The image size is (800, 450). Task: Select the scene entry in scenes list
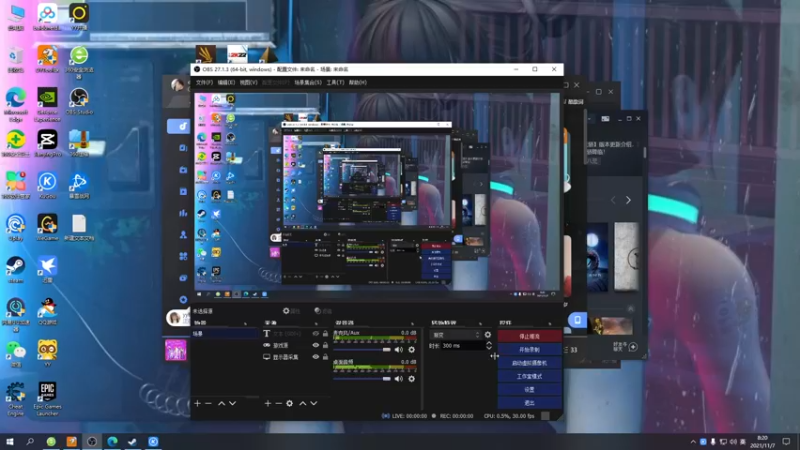[x=225, y=334]
